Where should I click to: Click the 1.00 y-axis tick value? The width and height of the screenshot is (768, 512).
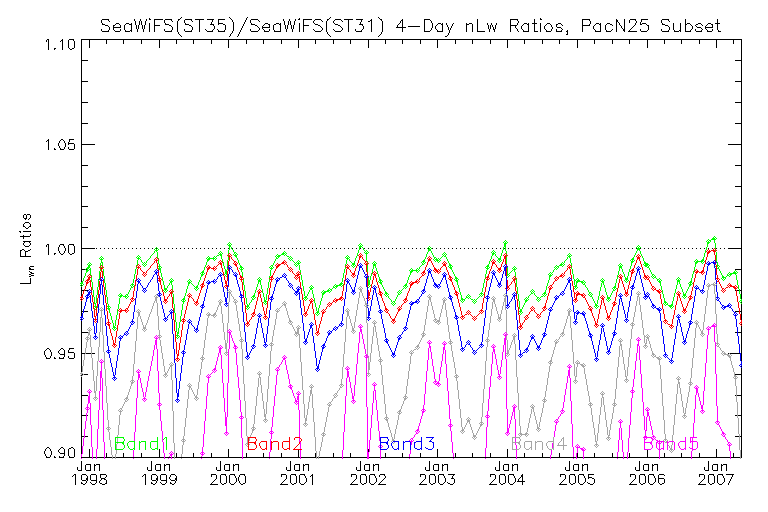pos(60,249)
